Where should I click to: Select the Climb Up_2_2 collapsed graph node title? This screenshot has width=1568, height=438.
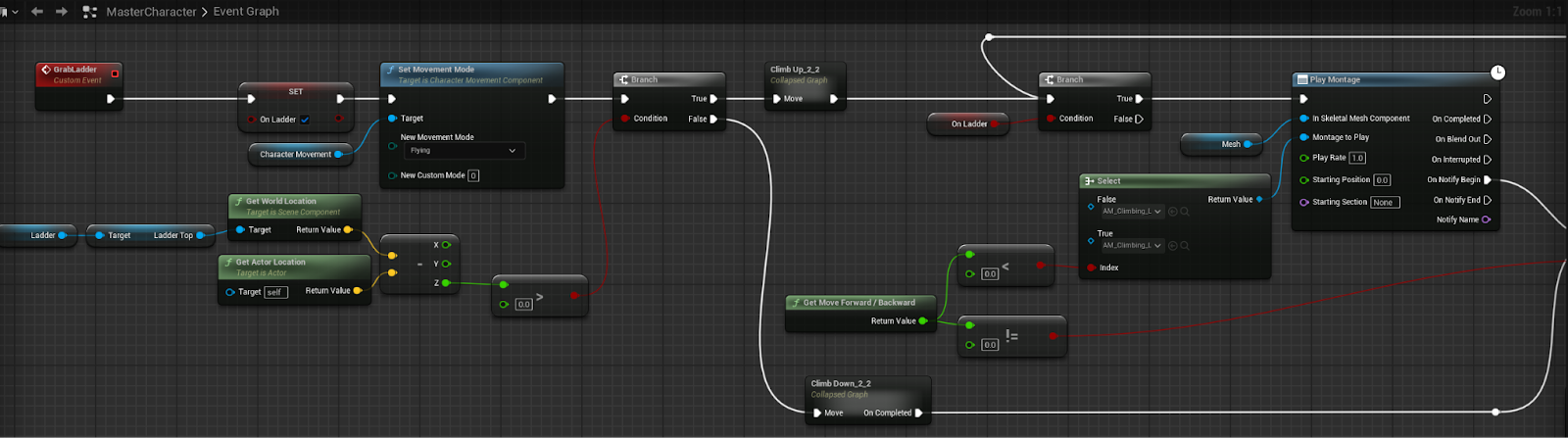point(795,70)
